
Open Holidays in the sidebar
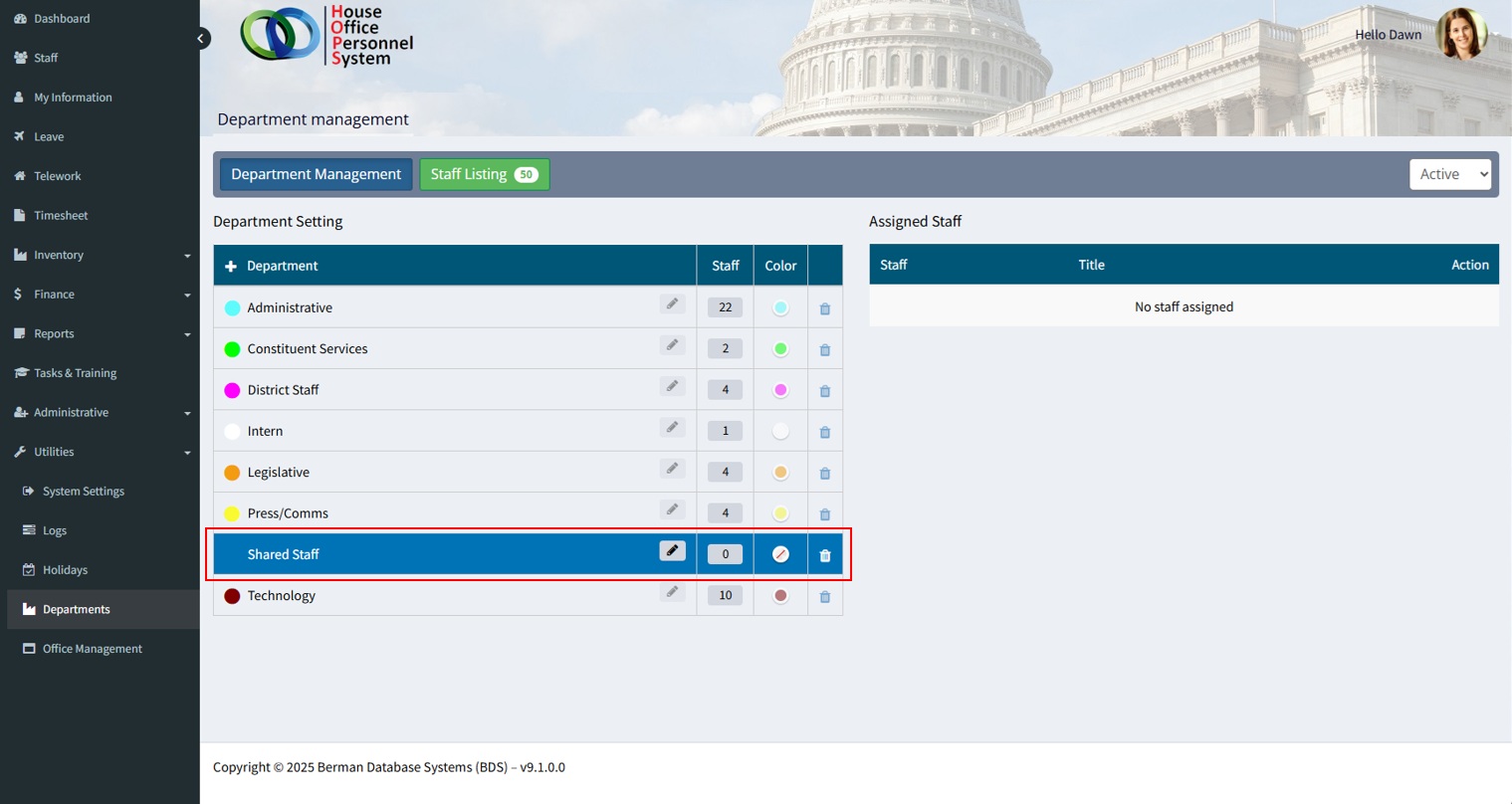coord(65,570)
